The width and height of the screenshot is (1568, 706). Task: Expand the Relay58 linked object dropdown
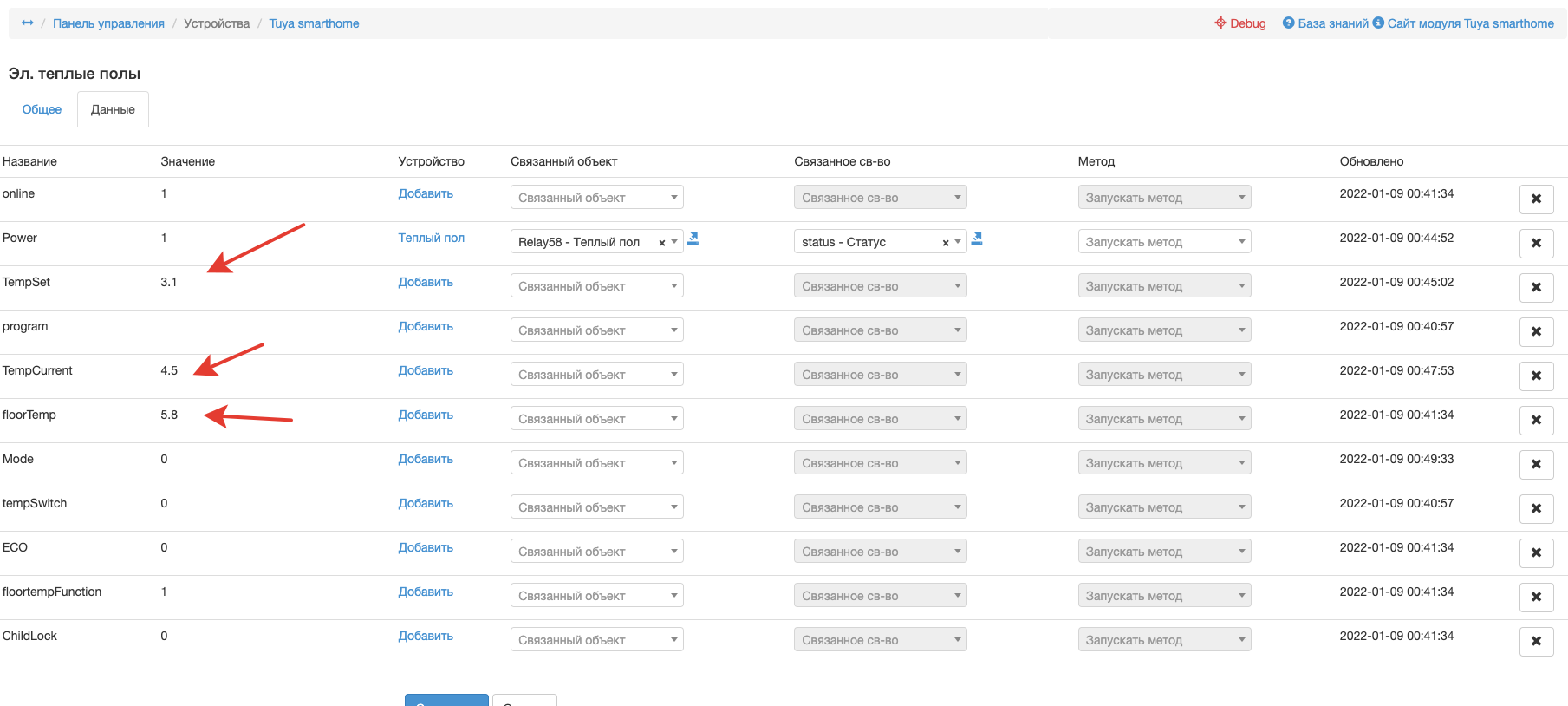point(674,242)
